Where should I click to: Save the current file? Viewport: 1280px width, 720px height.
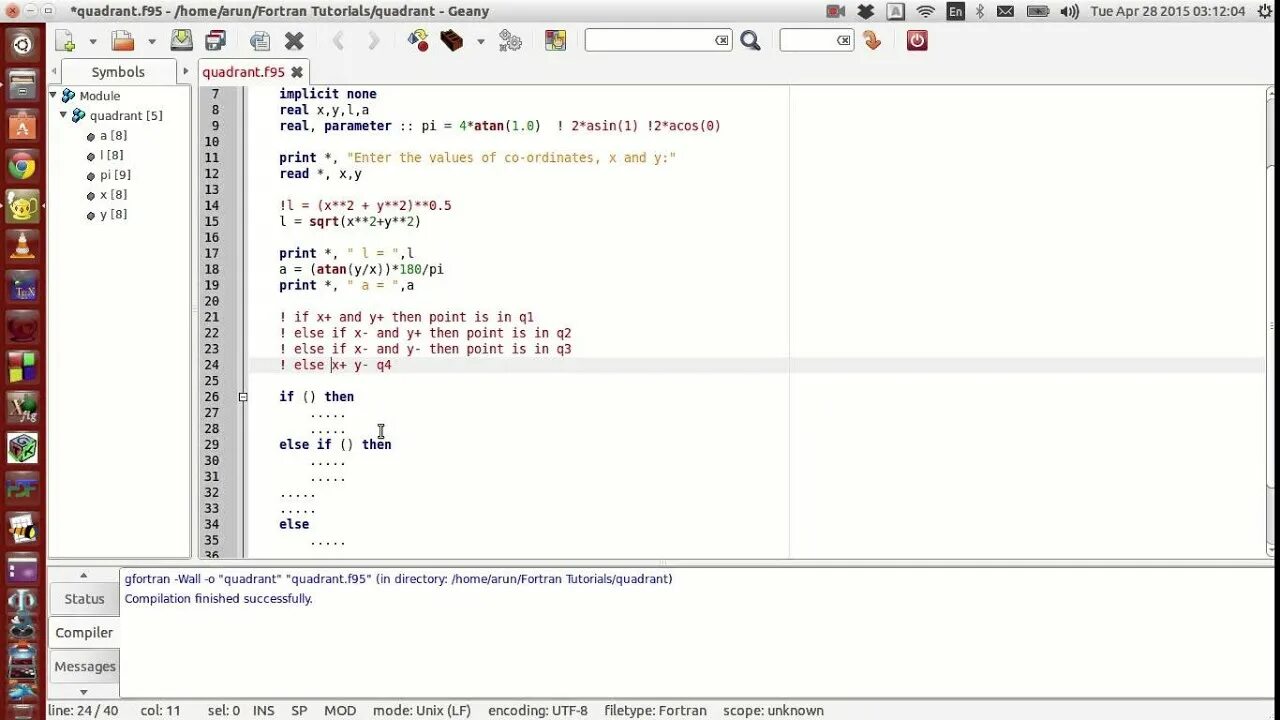click(x=183, y=40)
